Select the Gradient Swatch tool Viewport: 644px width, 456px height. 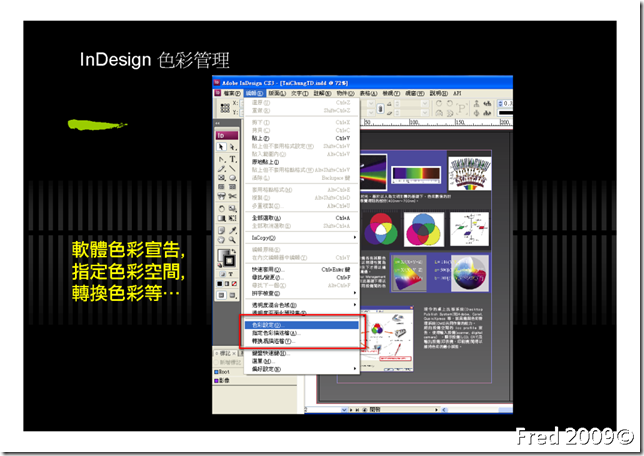click(x=221, y=218)
